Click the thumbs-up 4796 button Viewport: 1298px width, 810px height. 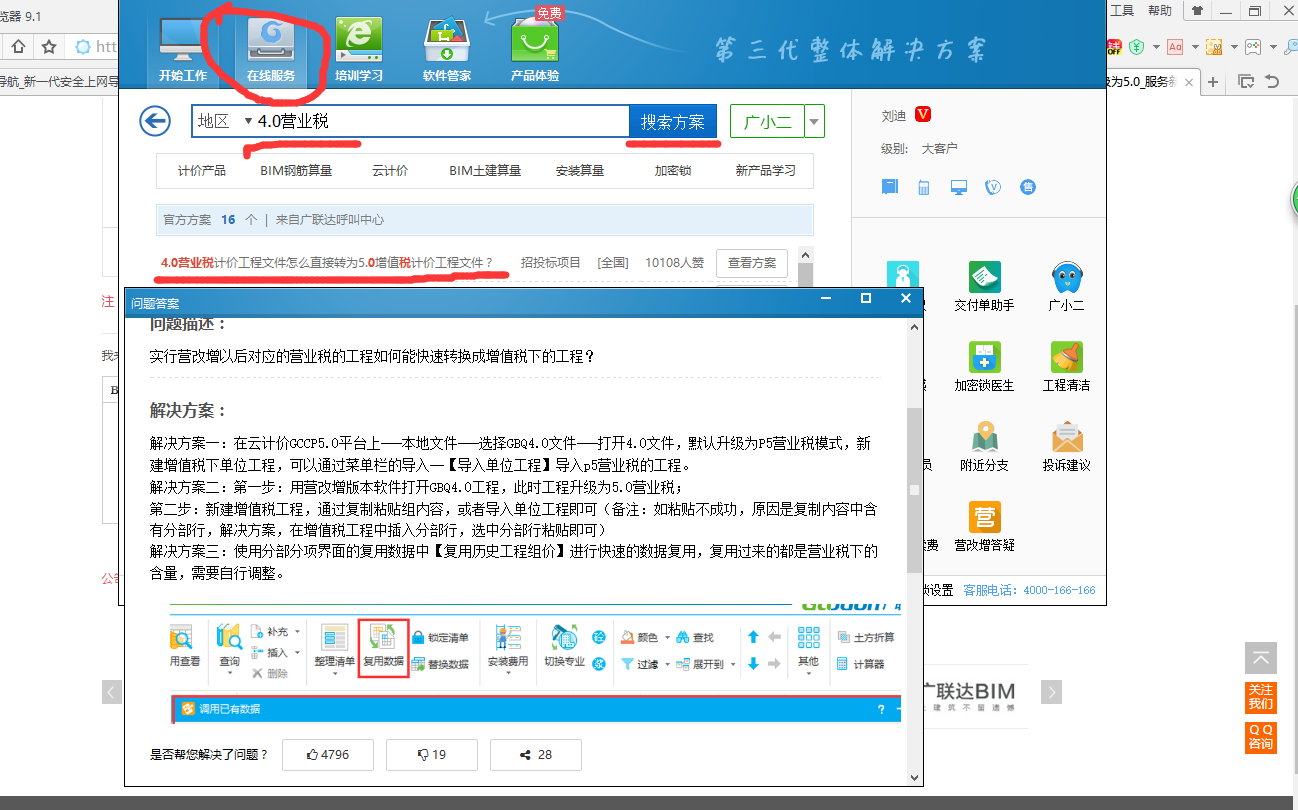click(x=328, y=755)
